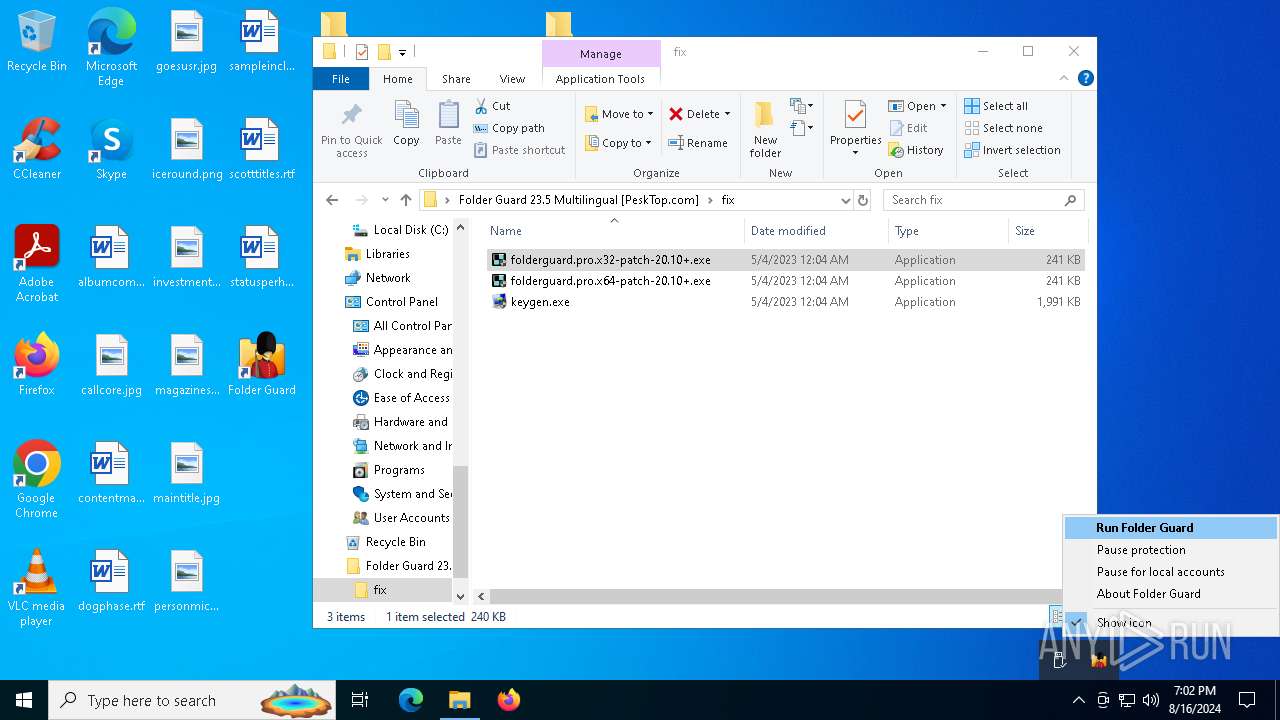
Task: Switch to the Share tab
Action: point(456,79)
